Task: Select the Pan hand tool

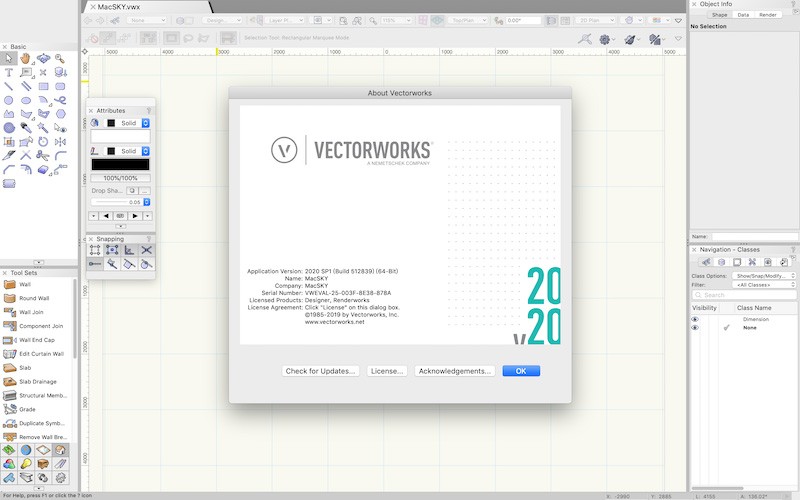Action: coord(26,59)
